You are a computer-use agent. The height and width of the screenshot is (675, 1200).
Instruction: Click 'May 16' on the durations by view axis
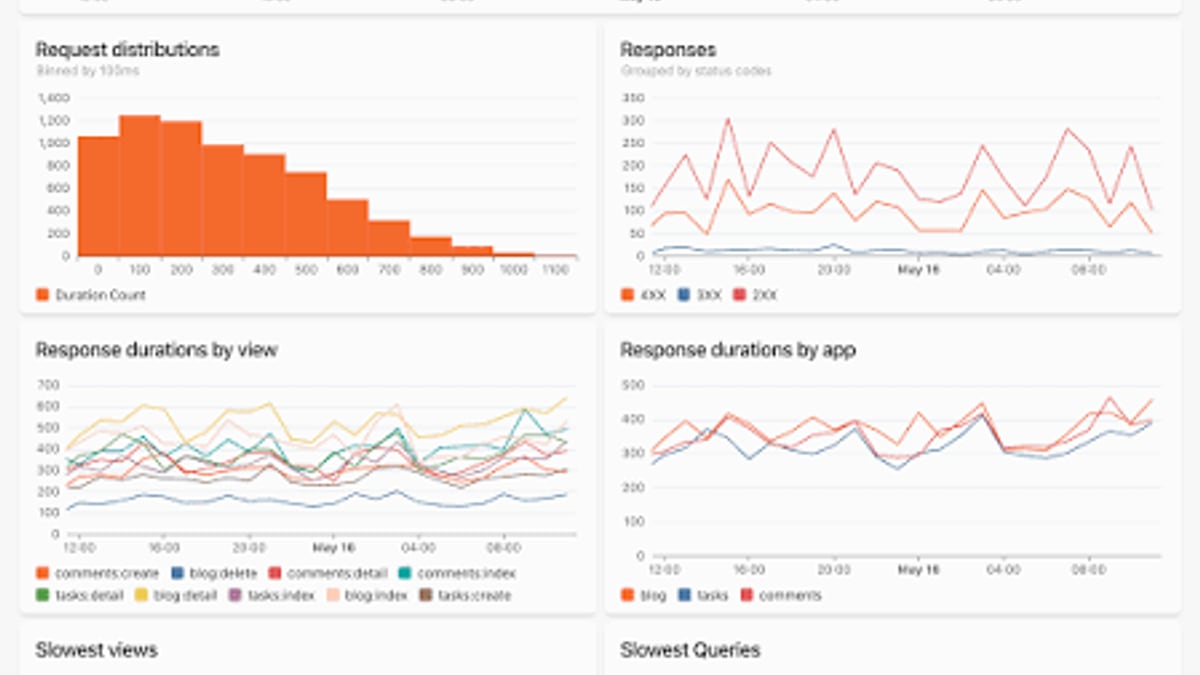pyautogui.click(x=335, y=548)
